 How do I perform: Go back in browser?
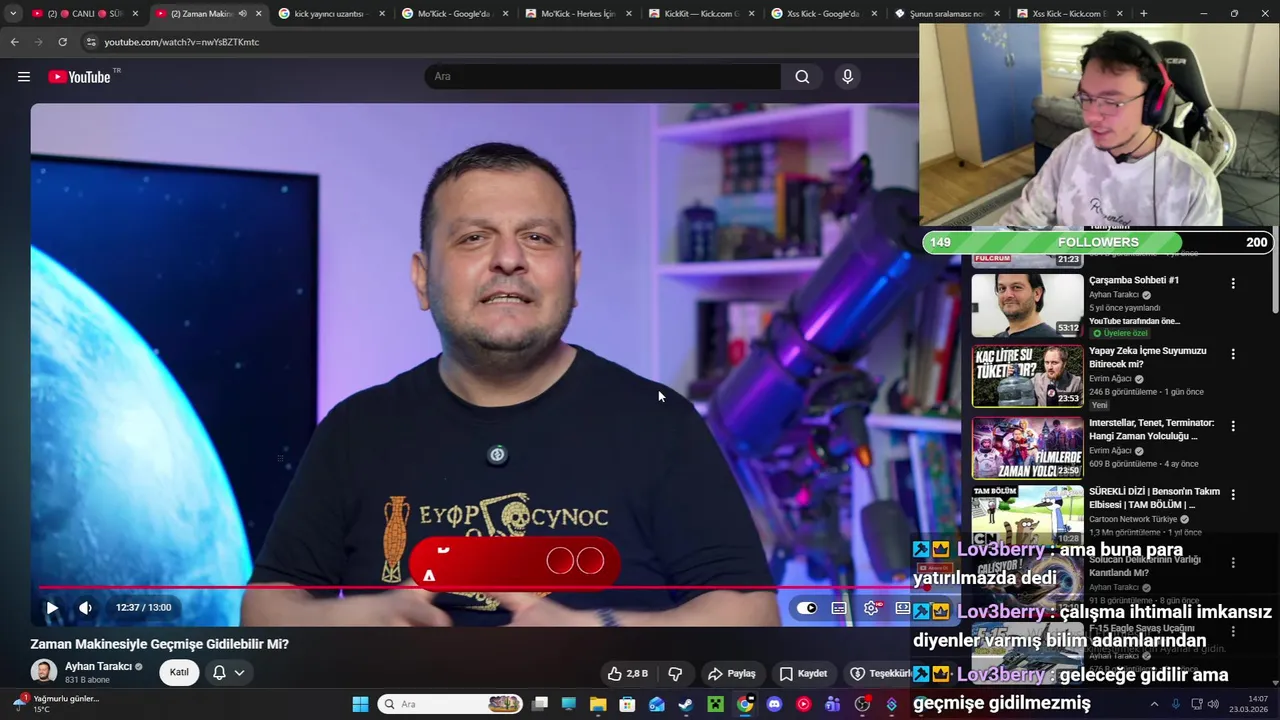click(14, 42)
